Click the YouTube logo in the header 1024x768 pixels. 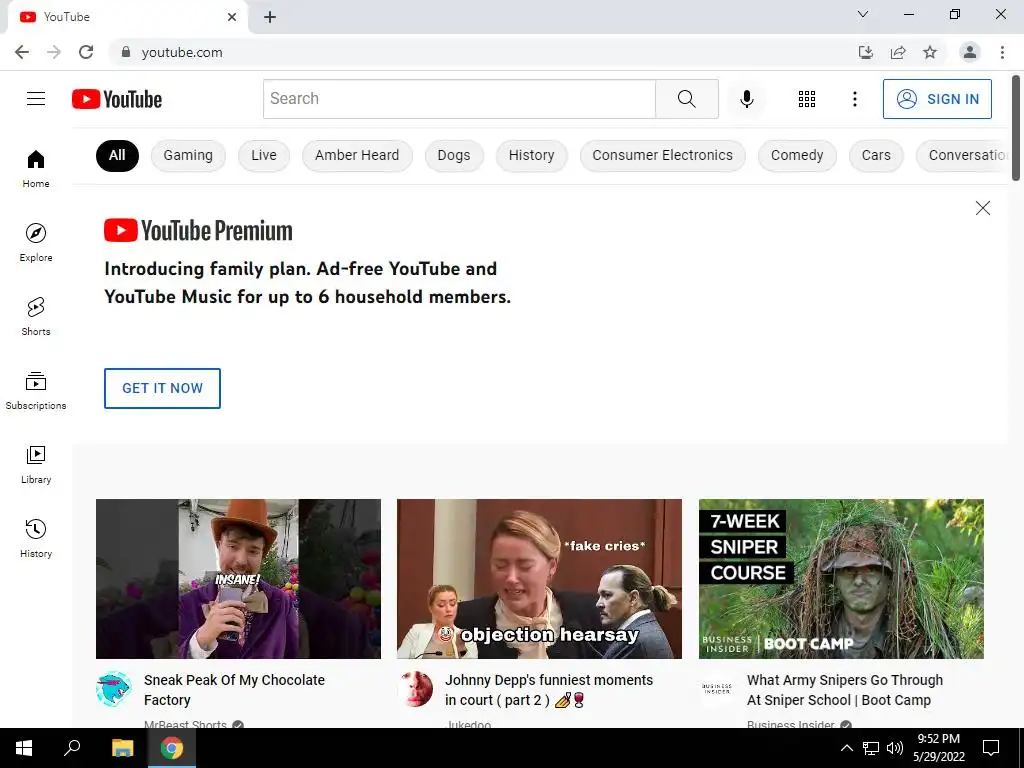click(x=117, y=99)
